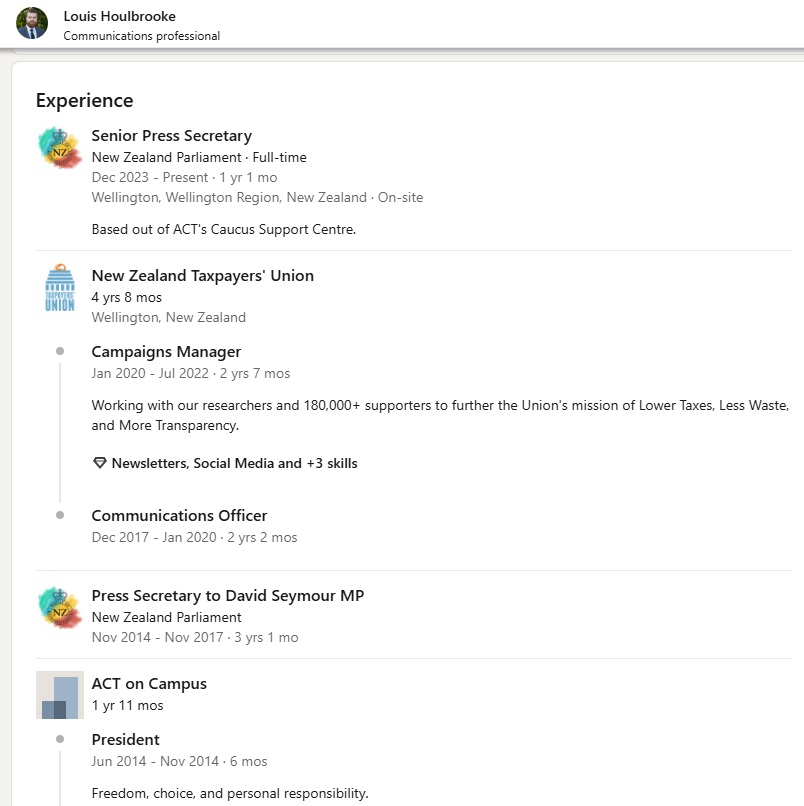Select the Campaigns Manager role title
The height and width of the screenshot is (806, 804).
166,352
